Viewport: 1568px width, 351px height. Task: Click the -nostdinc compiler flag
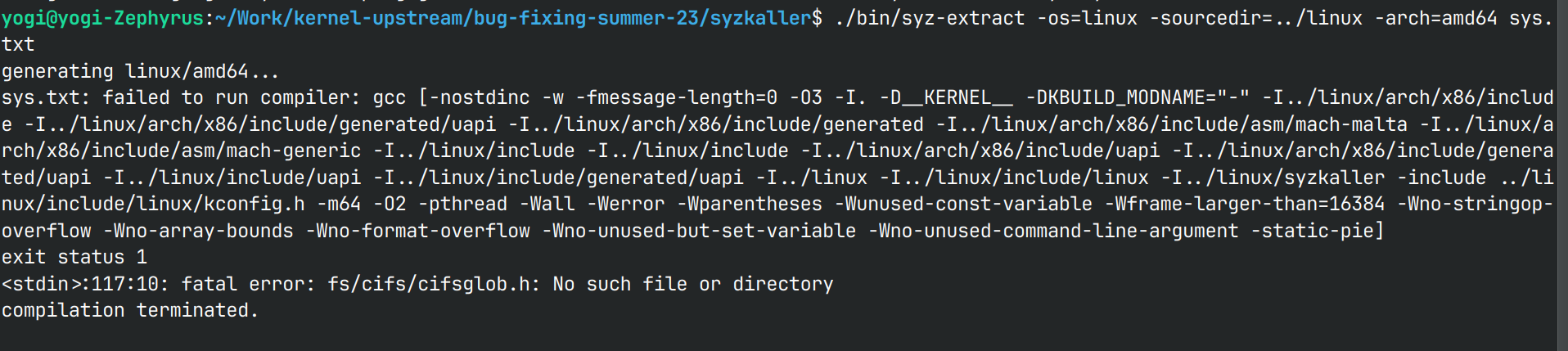click(480, 98)
